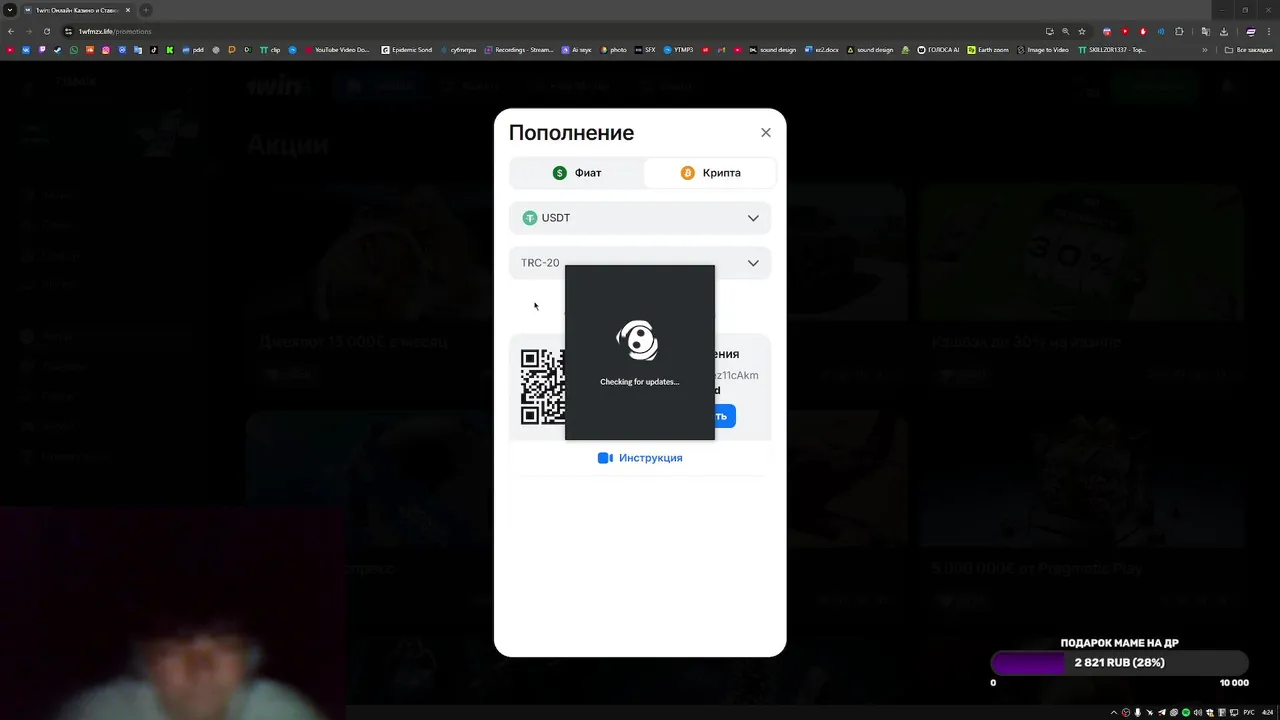Reload the page
Image resolution: width=1280 pixels, height=720 pixels.
coord(46,31)
